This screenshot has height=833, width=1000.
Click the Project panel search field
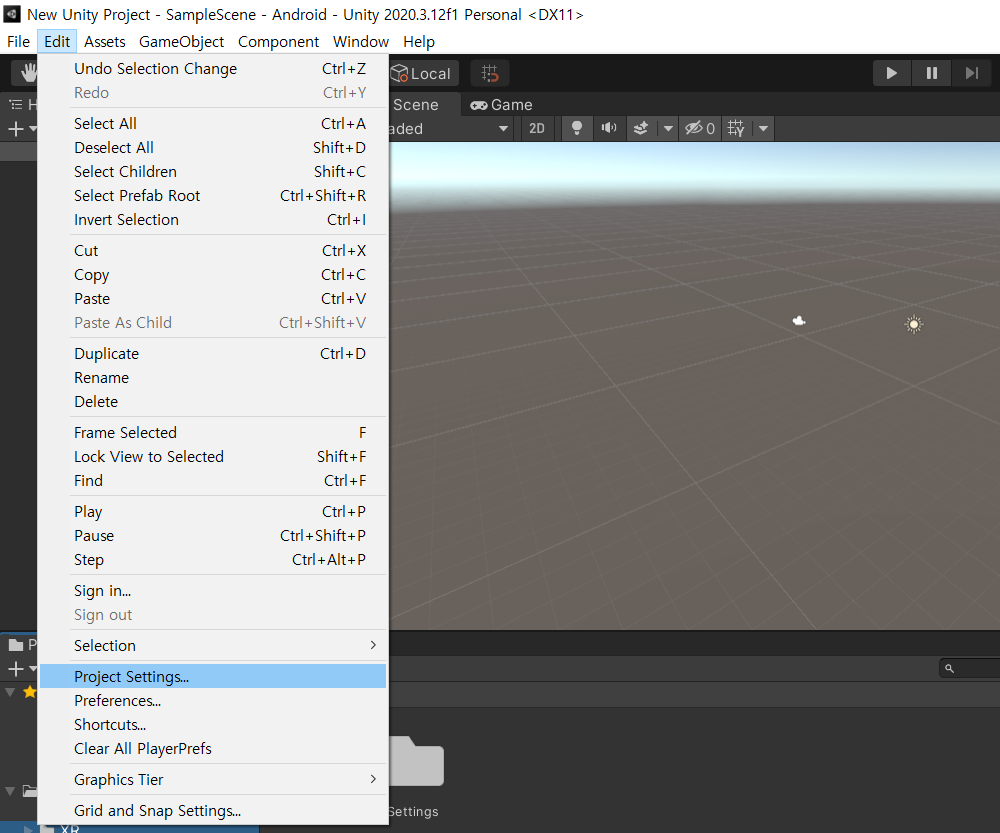(x=969, y=668)
